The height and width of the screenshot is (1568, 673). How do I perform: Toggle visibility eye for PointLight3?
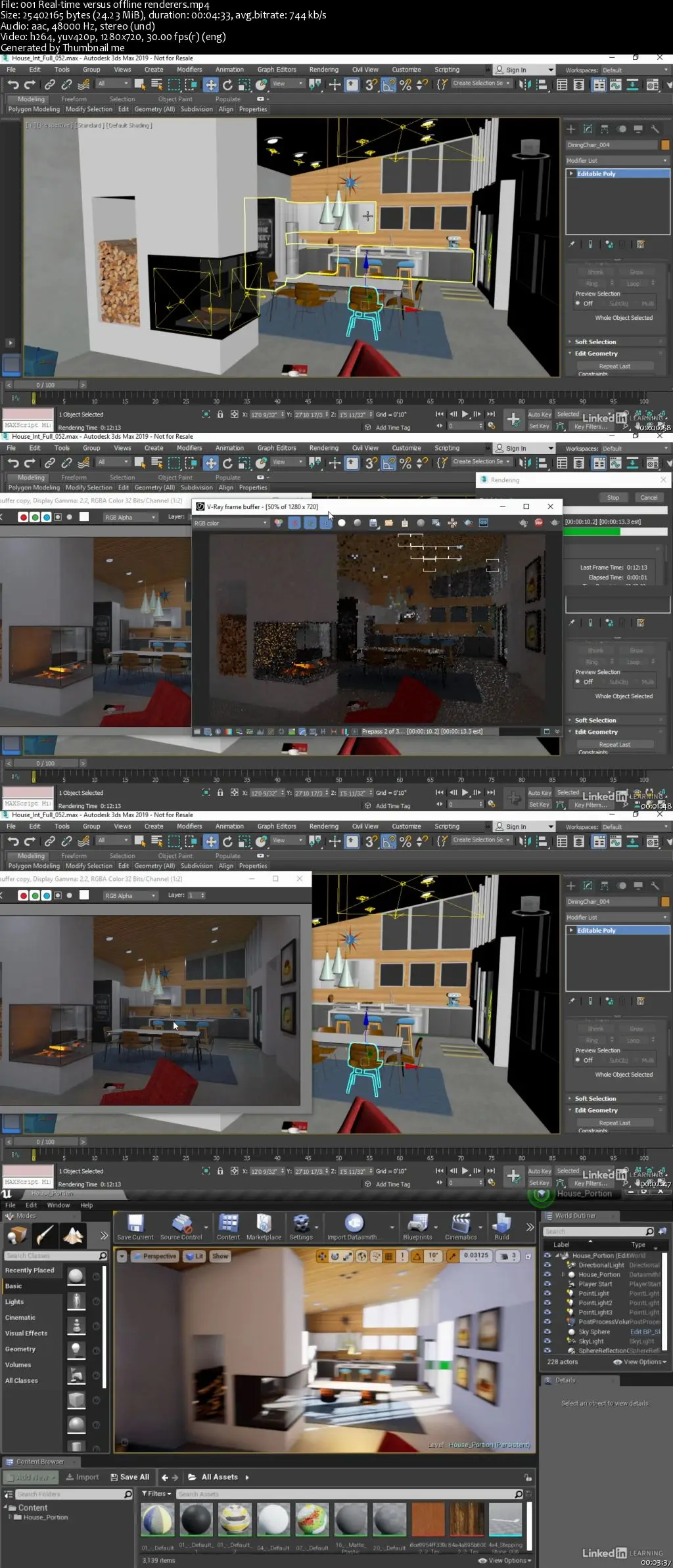click(x=547, y=1312)
